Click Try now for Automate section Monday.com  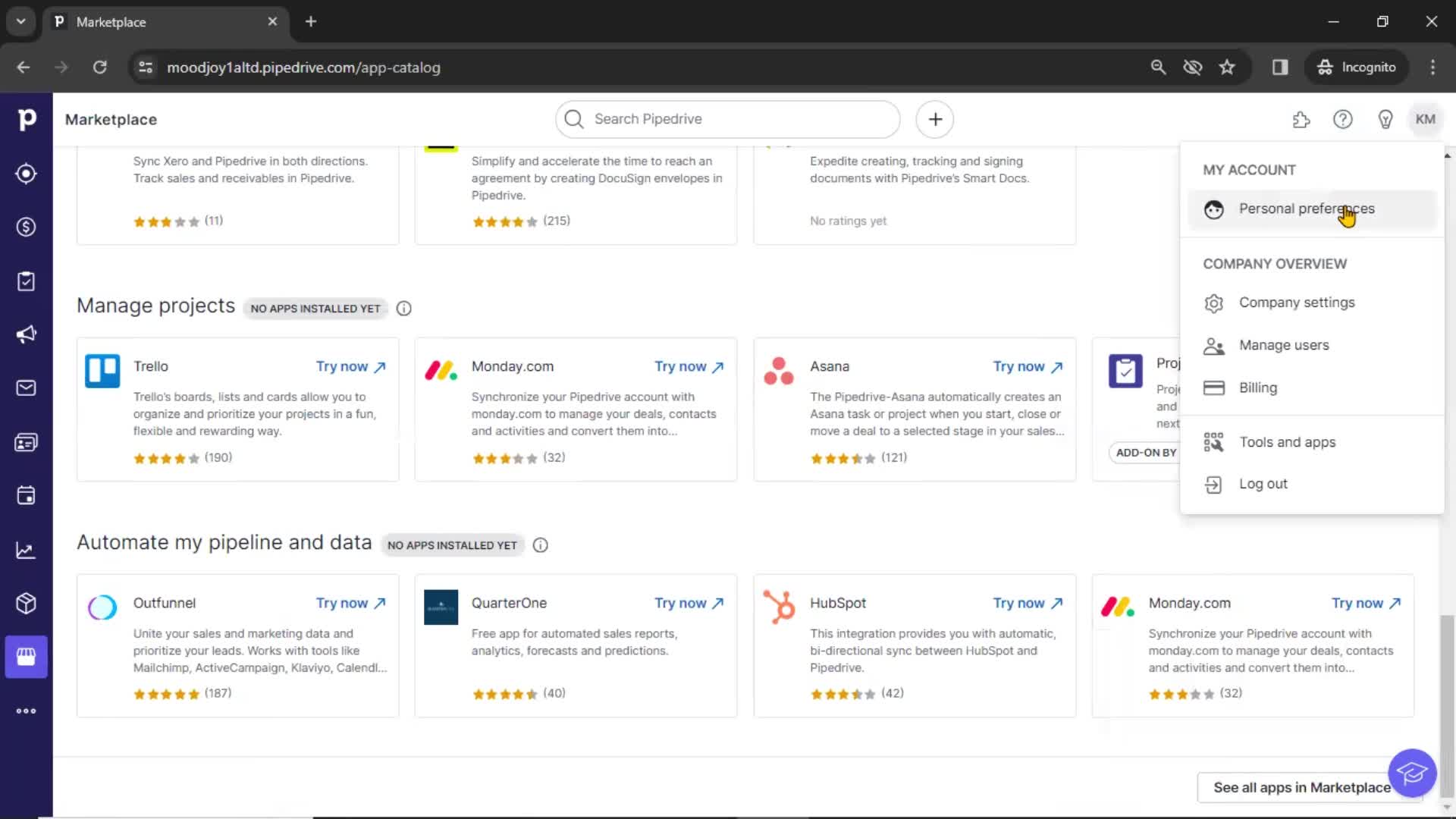tap(1367, 603)
